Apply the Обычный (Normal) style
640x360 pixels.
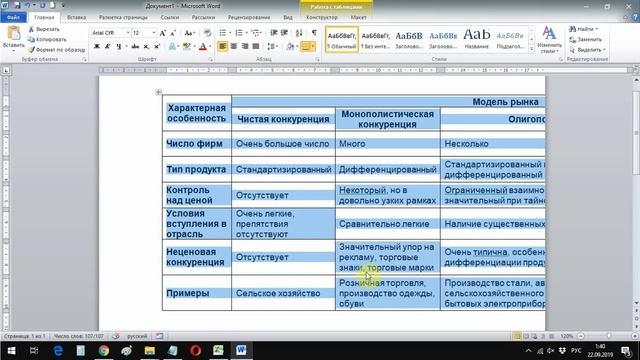(x=342, y=40)
